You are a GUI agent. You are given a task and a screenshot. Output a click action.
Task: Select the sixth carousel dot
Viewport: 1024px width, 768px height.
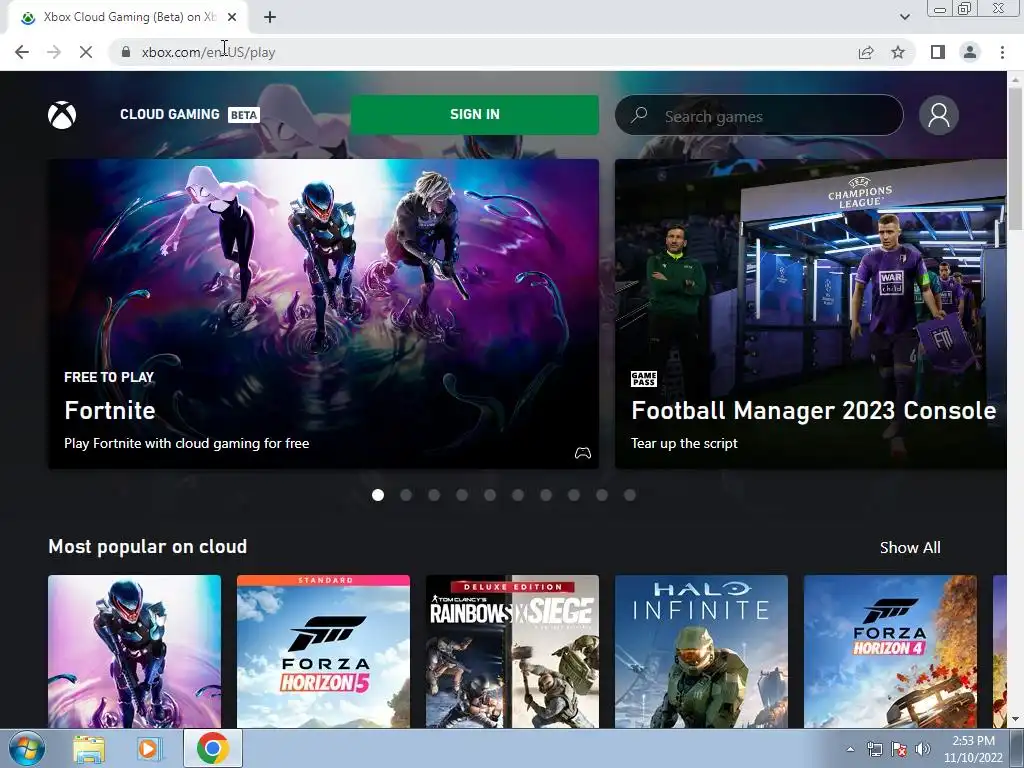click(x=518, y=495)
